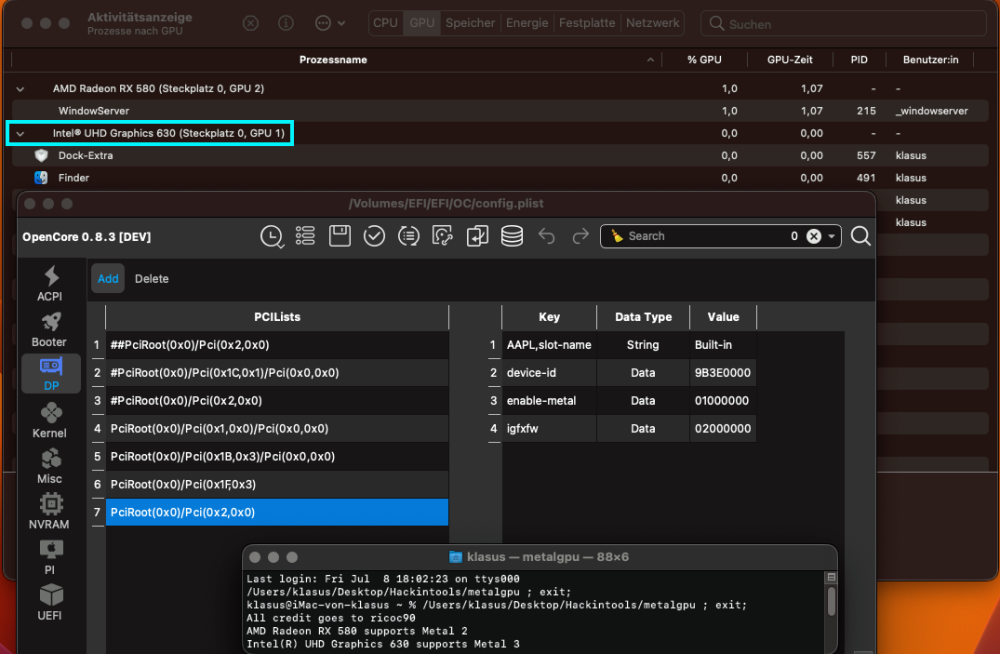Select the WindowServer process row
Screen dimensions: 1000x654
coord(500,111)
